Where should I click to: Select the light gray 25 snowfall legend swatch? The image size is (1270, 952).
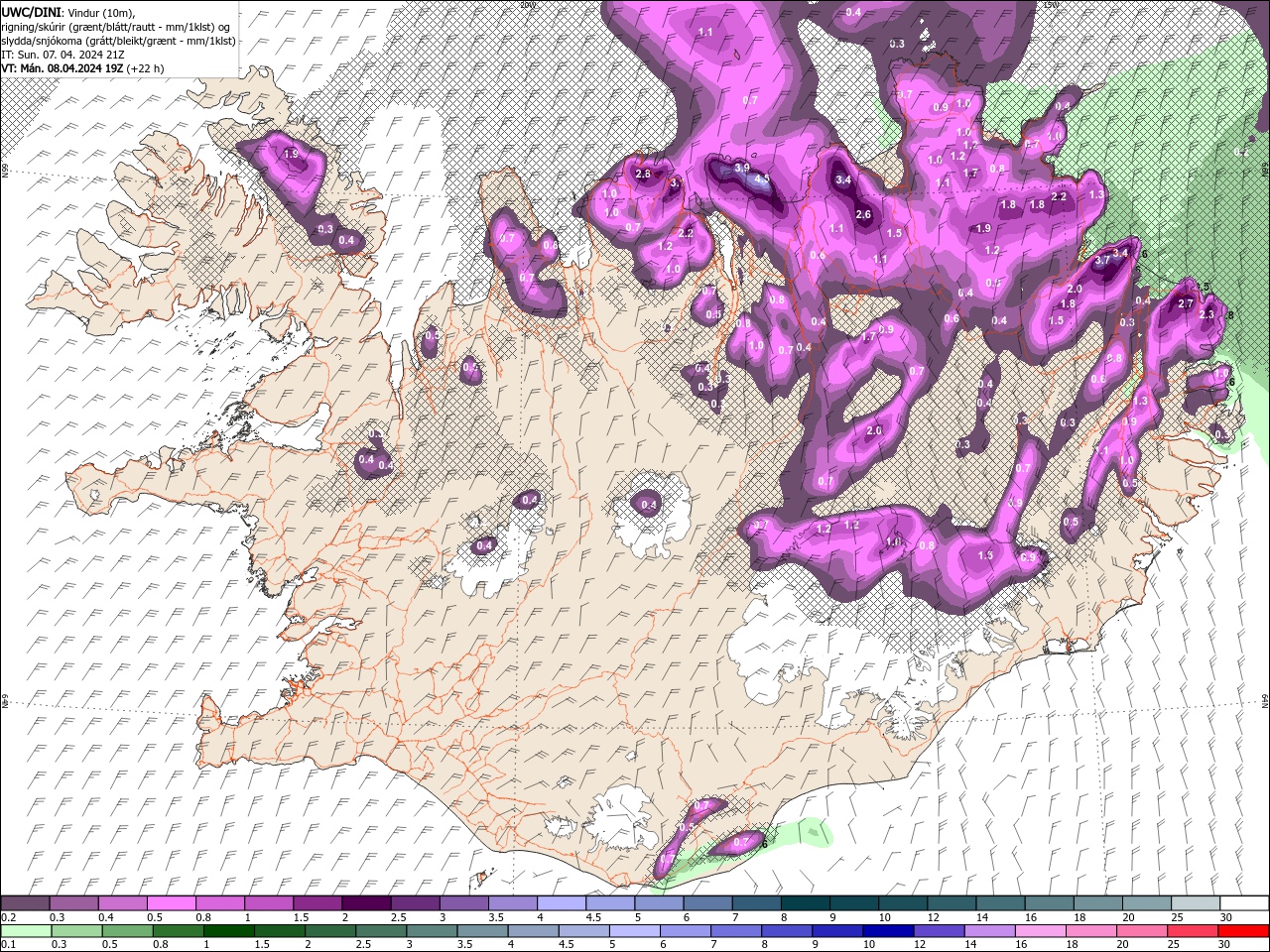click(x=1196, y=903)
